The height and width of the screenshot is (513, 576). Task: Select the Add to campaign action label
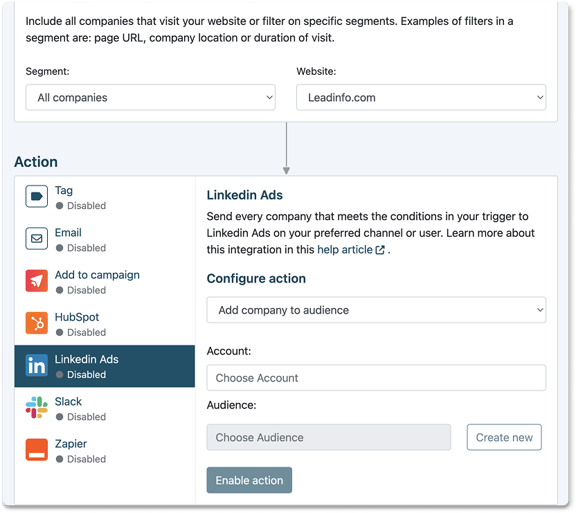pos(97,275)
